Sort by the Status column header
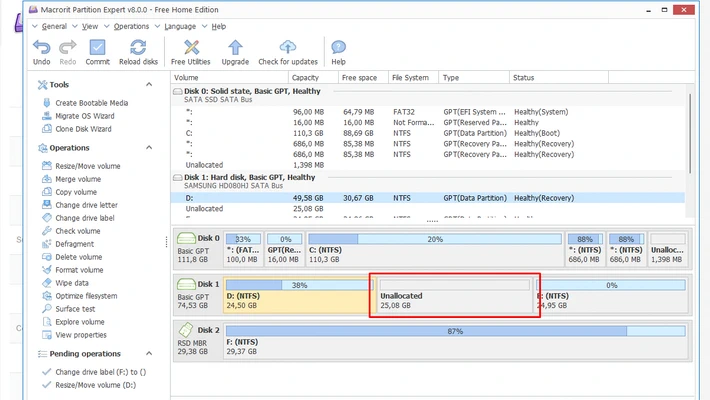710x400 pixels. tap(559, 77)
